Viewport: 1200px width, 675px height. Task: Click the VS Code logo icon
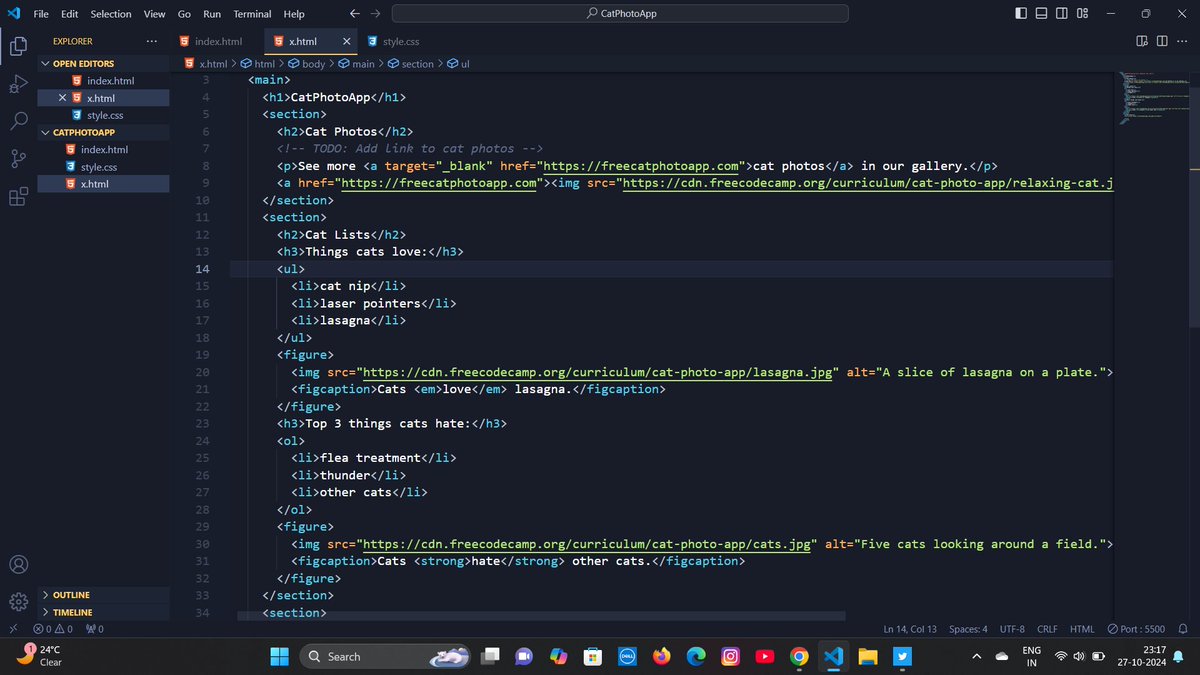point(14,14)
